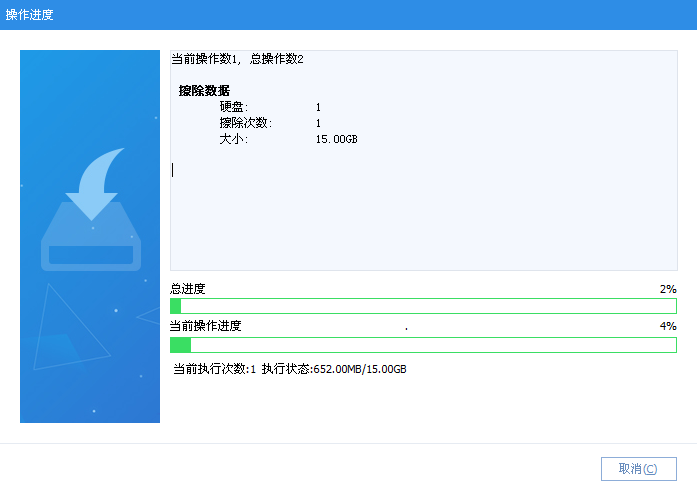Click the 擦除数据 heading
Image resolution: width=697 pixels, height=494 pixels.
click(x=204, y=91)
